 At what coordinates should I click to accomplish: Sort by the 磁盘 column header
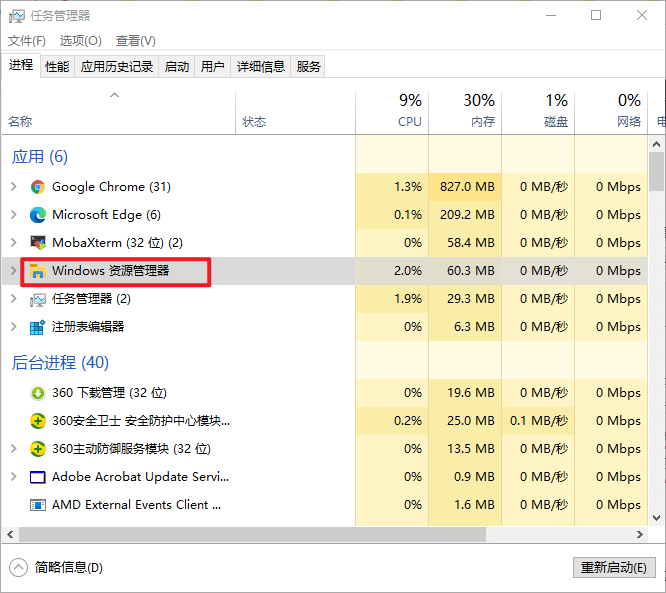538,113
